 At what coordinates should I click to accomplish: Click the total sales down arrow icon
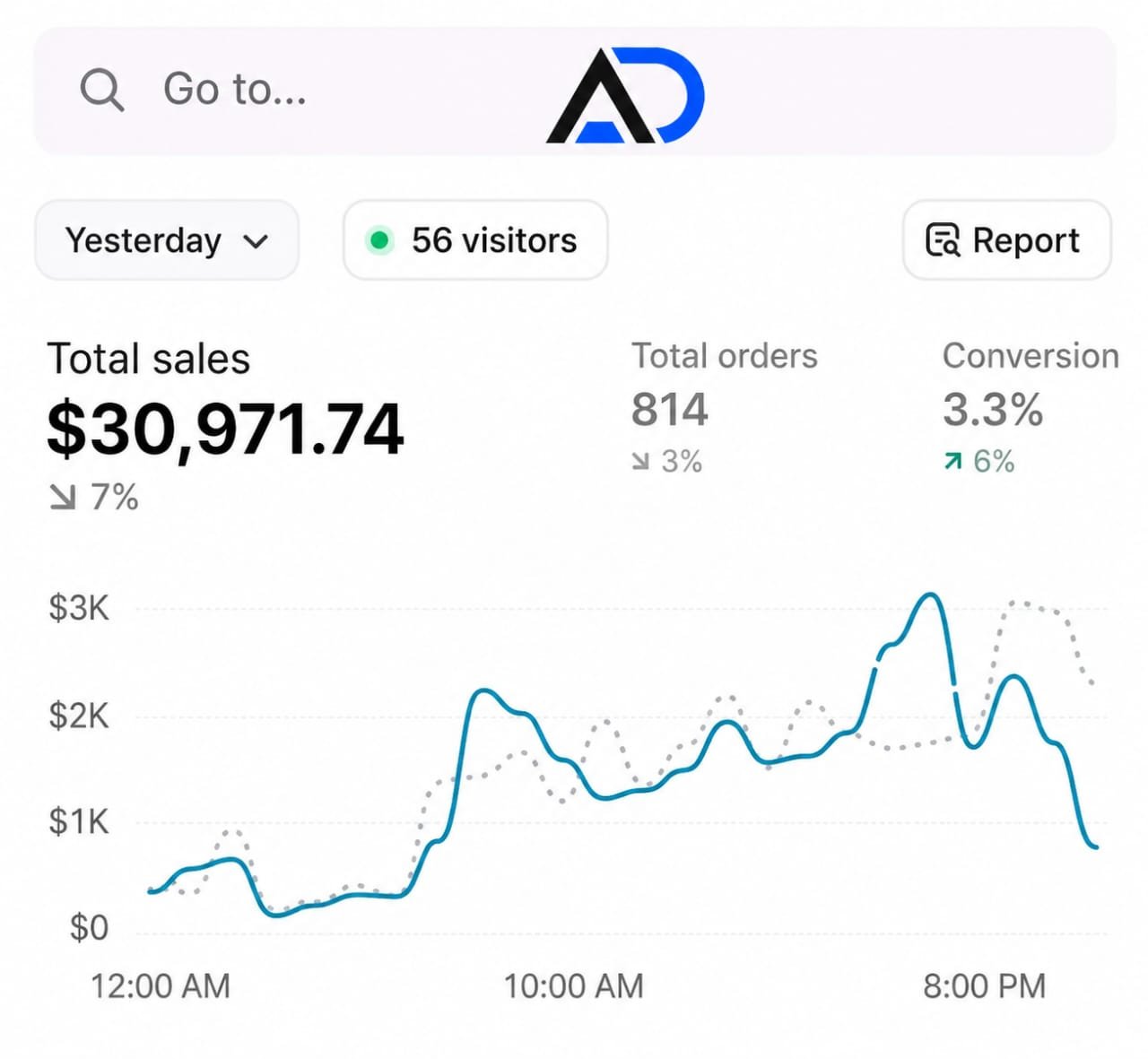(63, 497)
